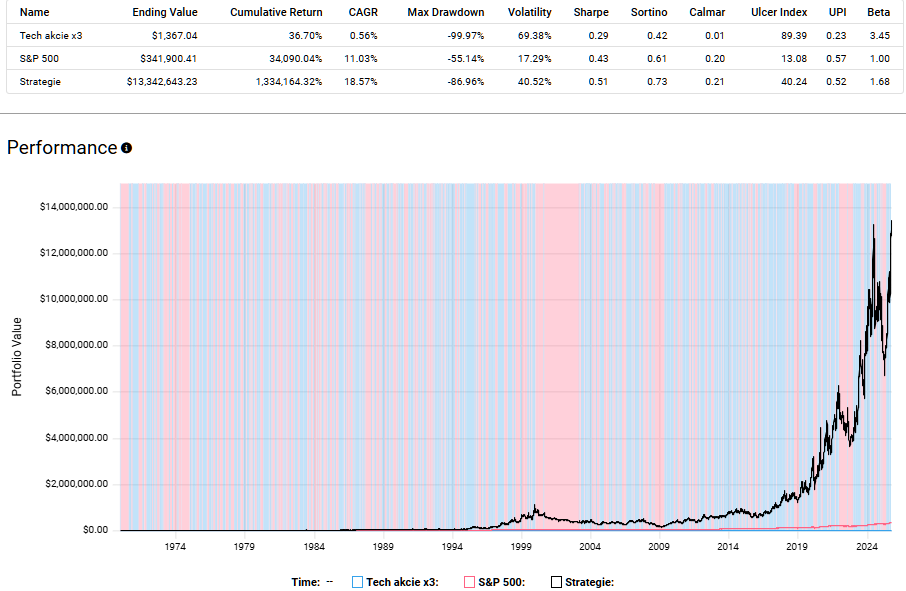Click the pink S&P 500 legend box
The image size is (906, 591).
coord(469,582)
